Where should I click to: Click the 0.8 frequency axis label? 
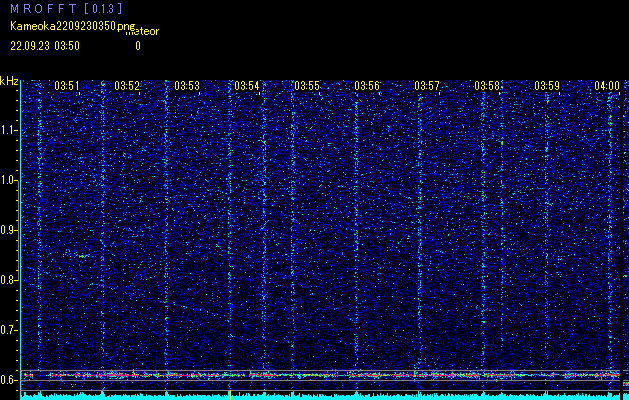9,280
